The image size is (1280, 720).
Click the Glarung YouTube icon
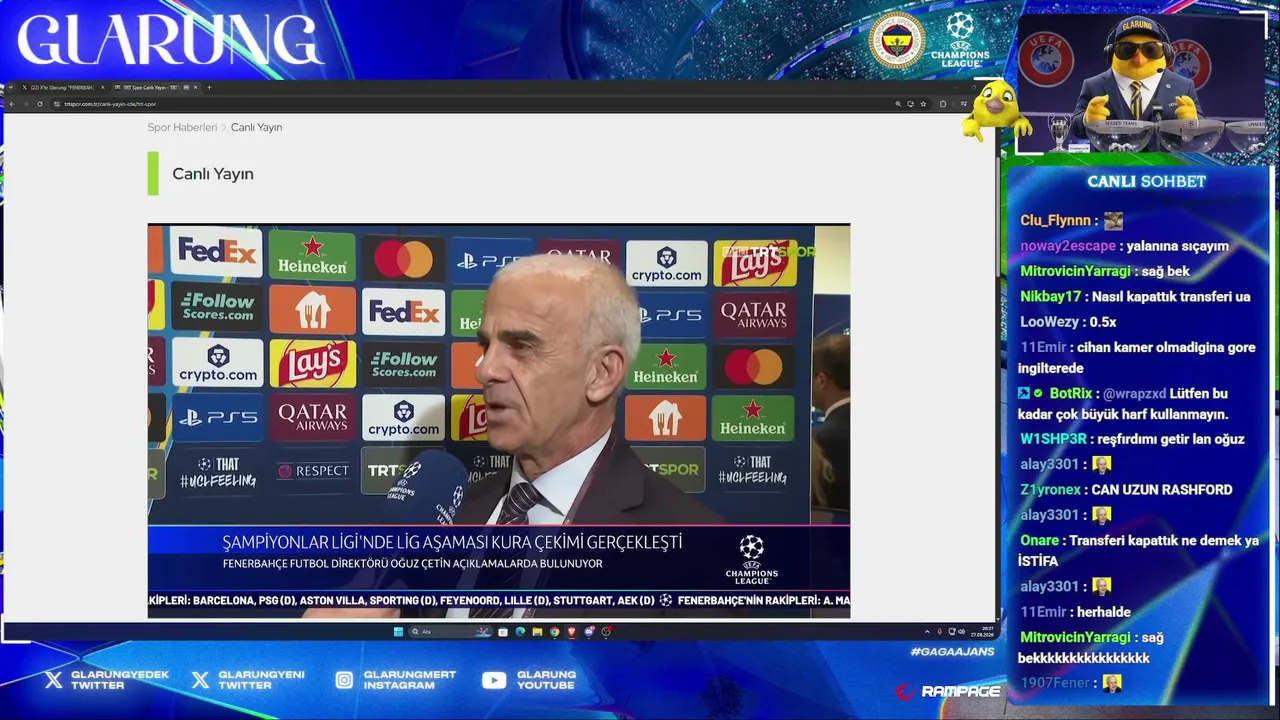[x=494, y=680]
